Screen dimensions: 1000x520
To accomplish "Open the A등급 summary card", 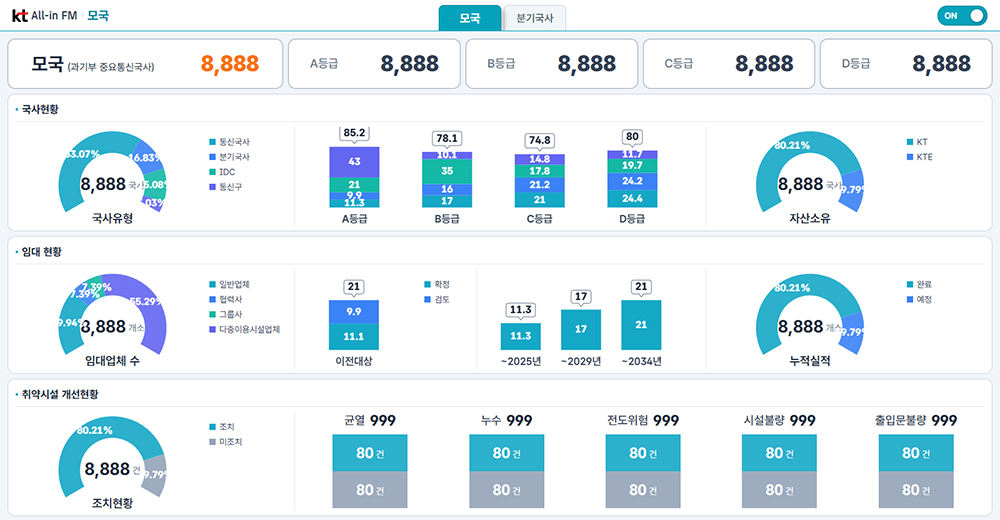I will 374,64.
